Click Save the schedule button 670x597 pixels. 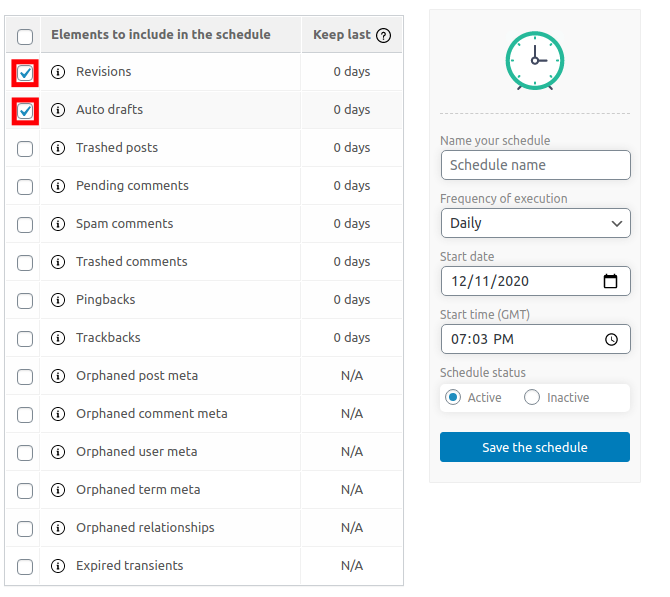535,447
